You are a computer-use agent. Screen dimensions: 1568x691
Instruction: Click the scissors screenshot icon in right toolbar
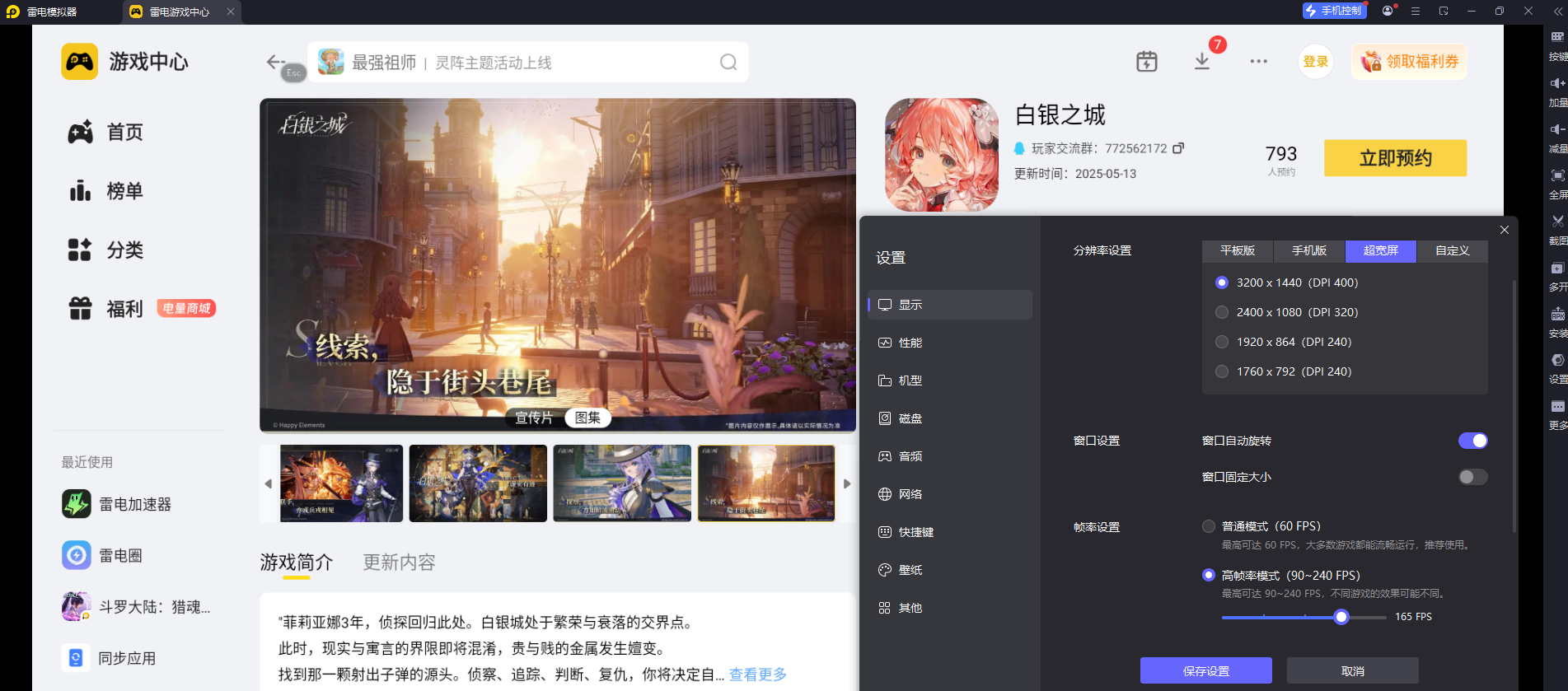pos(1557,222)
